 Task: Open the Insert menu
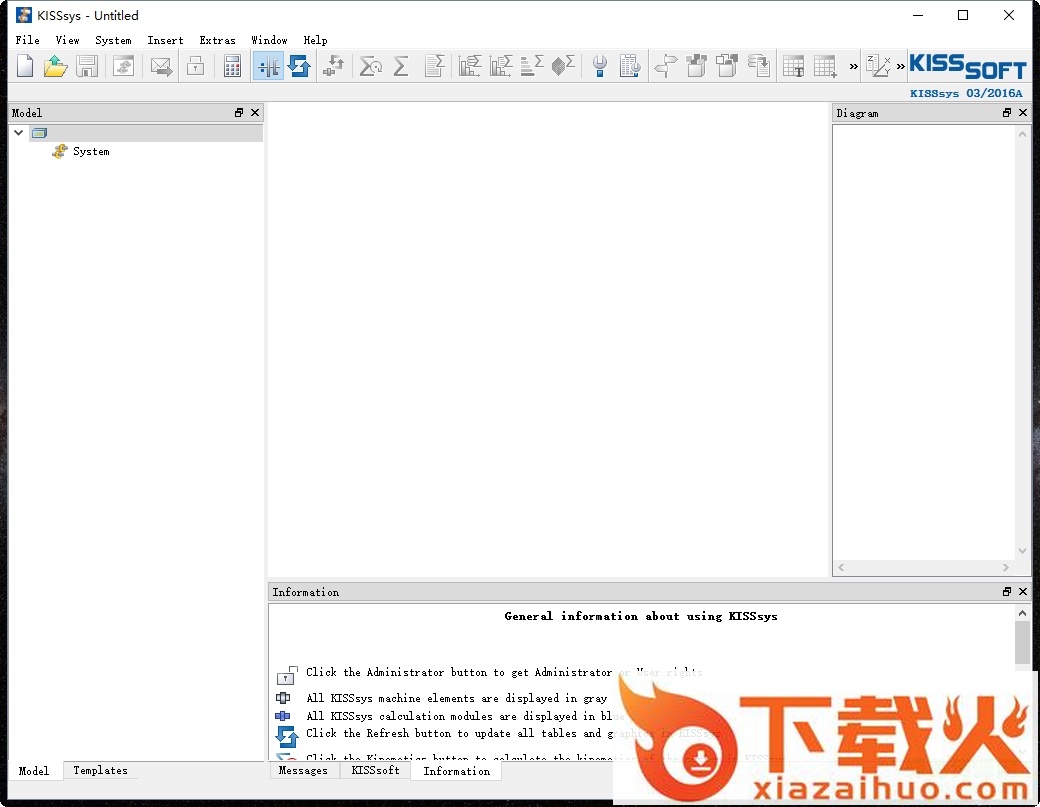[165, 40]
